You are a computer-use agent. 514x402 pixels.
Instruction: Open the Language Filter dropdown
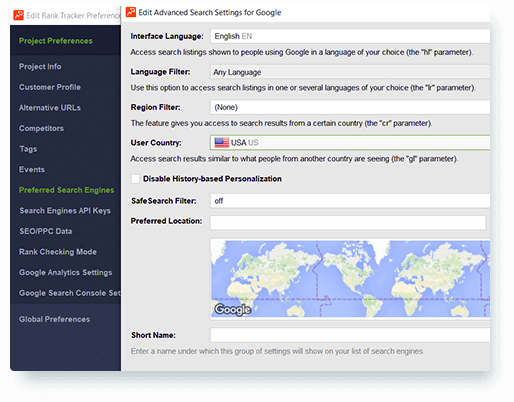(350, 72)
